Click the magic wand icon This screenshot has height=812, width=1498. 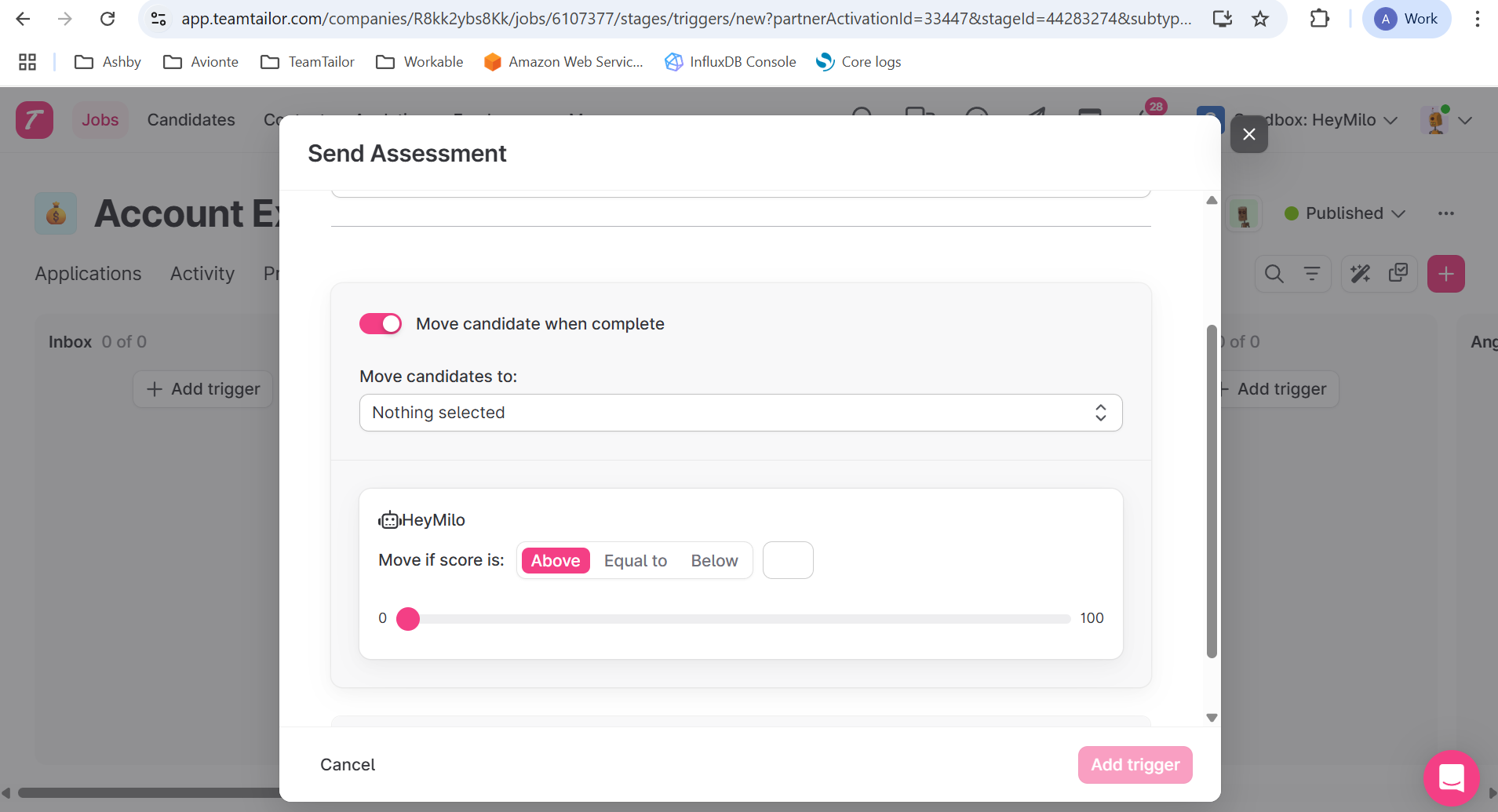click(1361, 274)
